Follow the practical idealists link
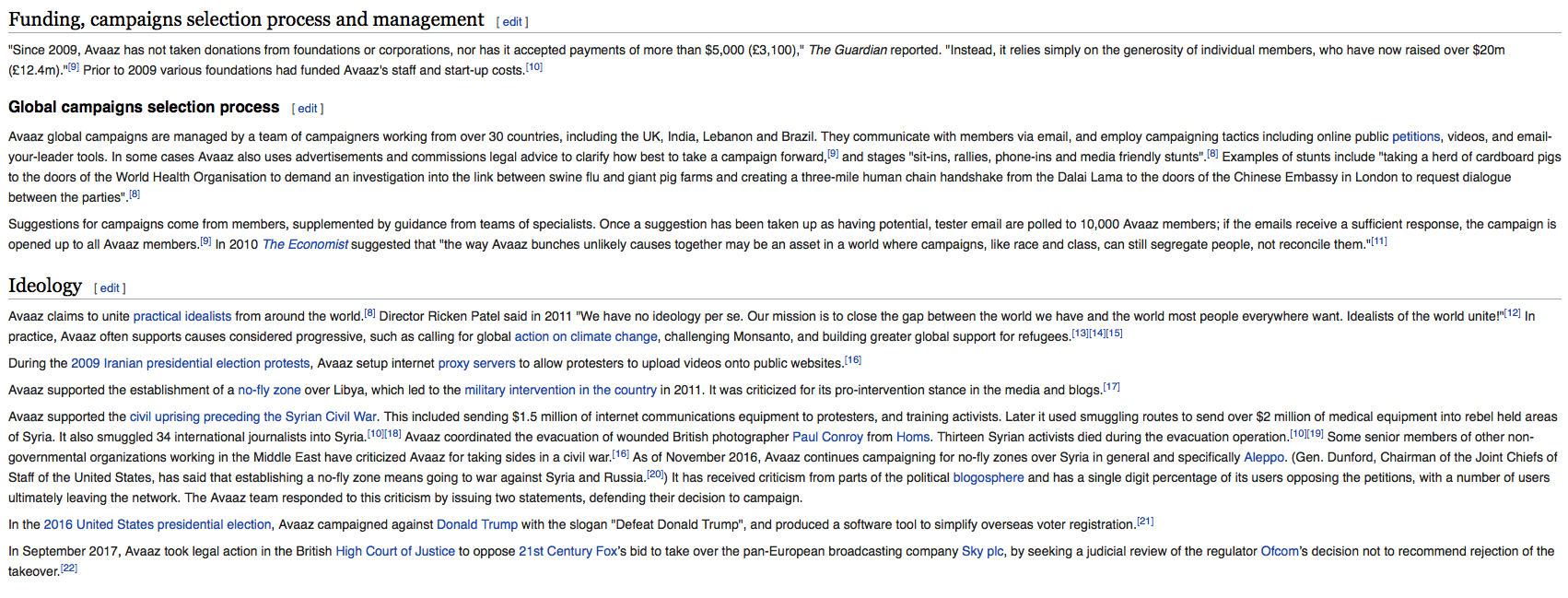The height and width of the screenshot is (598, 1568). tap(182, 316)
